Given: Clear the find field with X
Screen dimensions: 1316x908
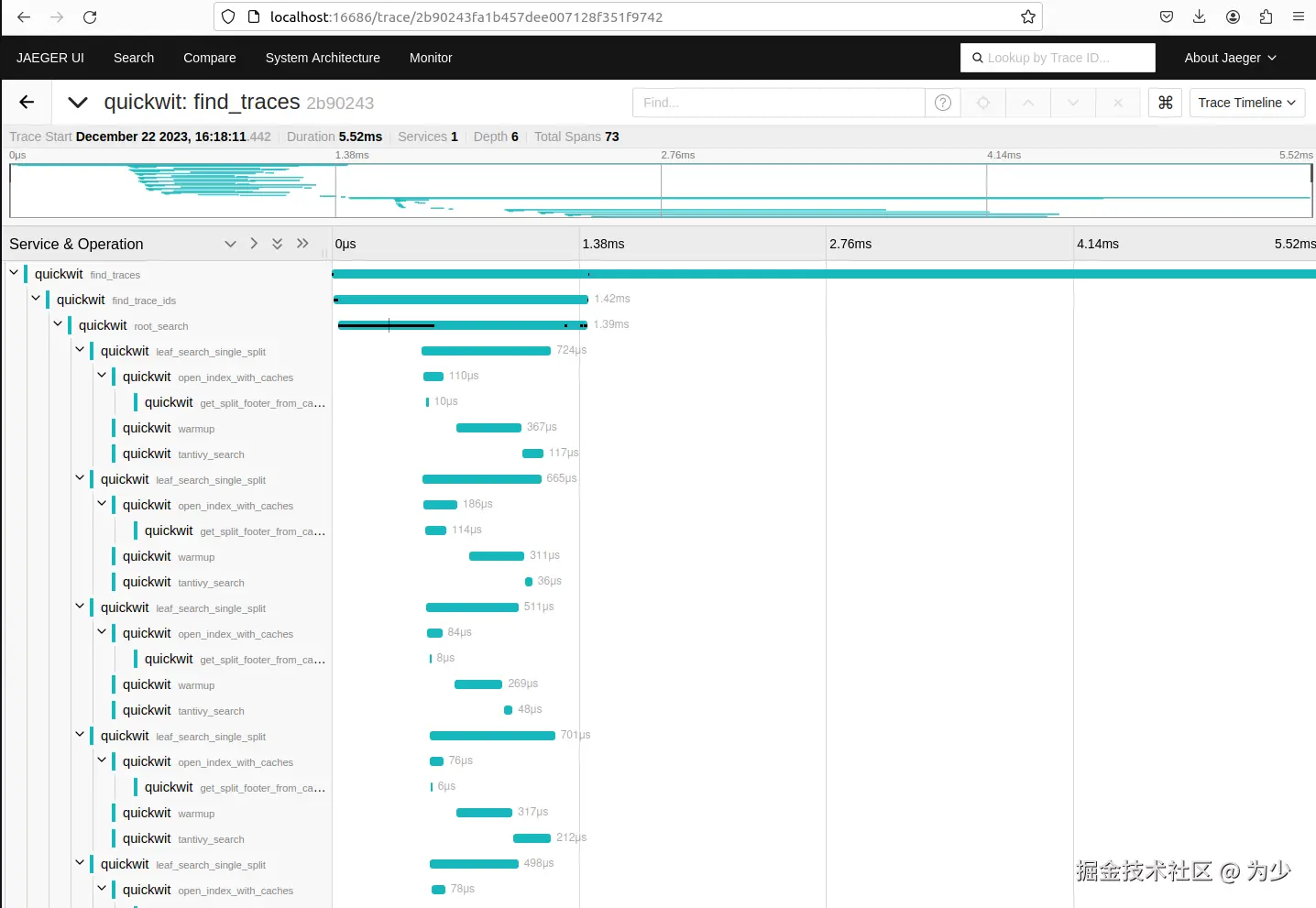Looking at the screenshot, I should point(1118,103).
